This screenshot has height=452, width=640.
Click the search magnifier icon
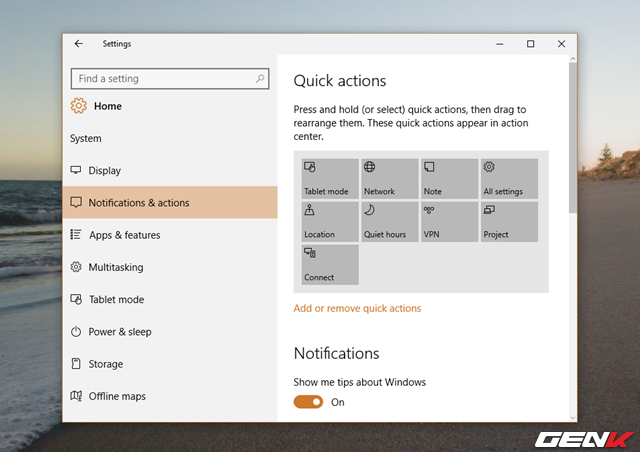(x=260, y=78)
